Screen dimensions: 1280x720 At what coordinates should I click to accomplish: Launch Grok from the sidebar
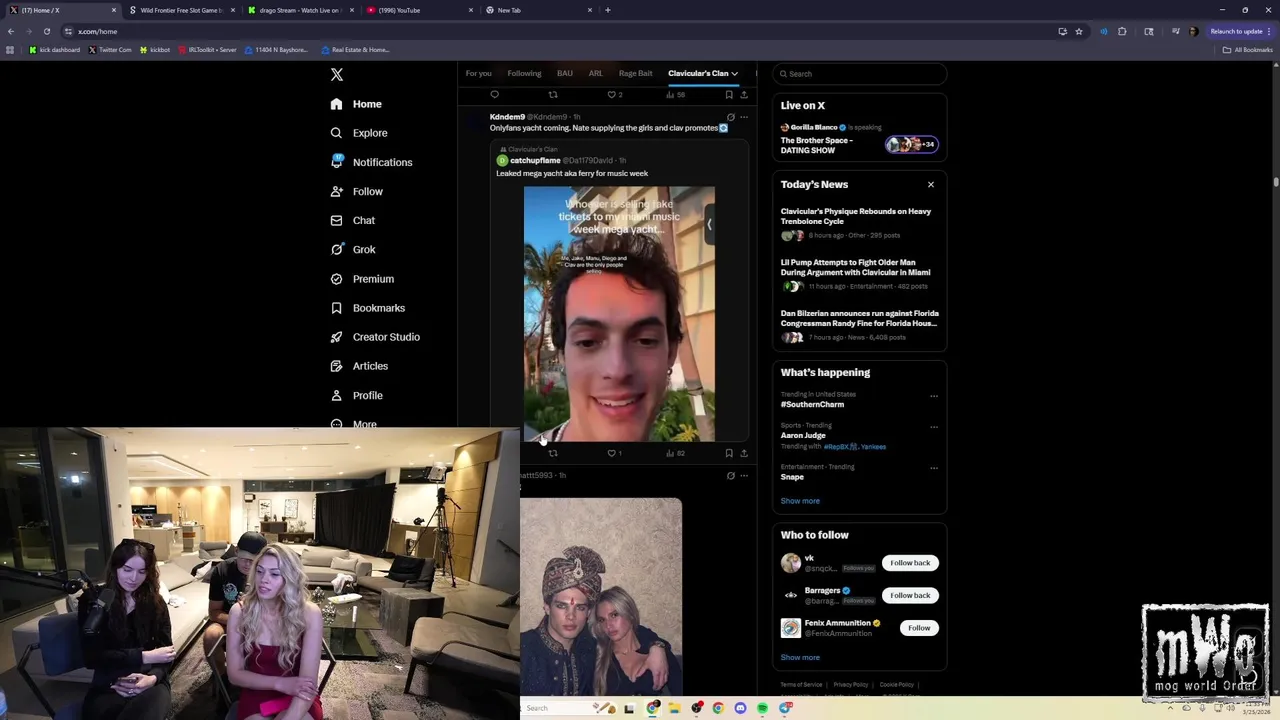(352, 249)
